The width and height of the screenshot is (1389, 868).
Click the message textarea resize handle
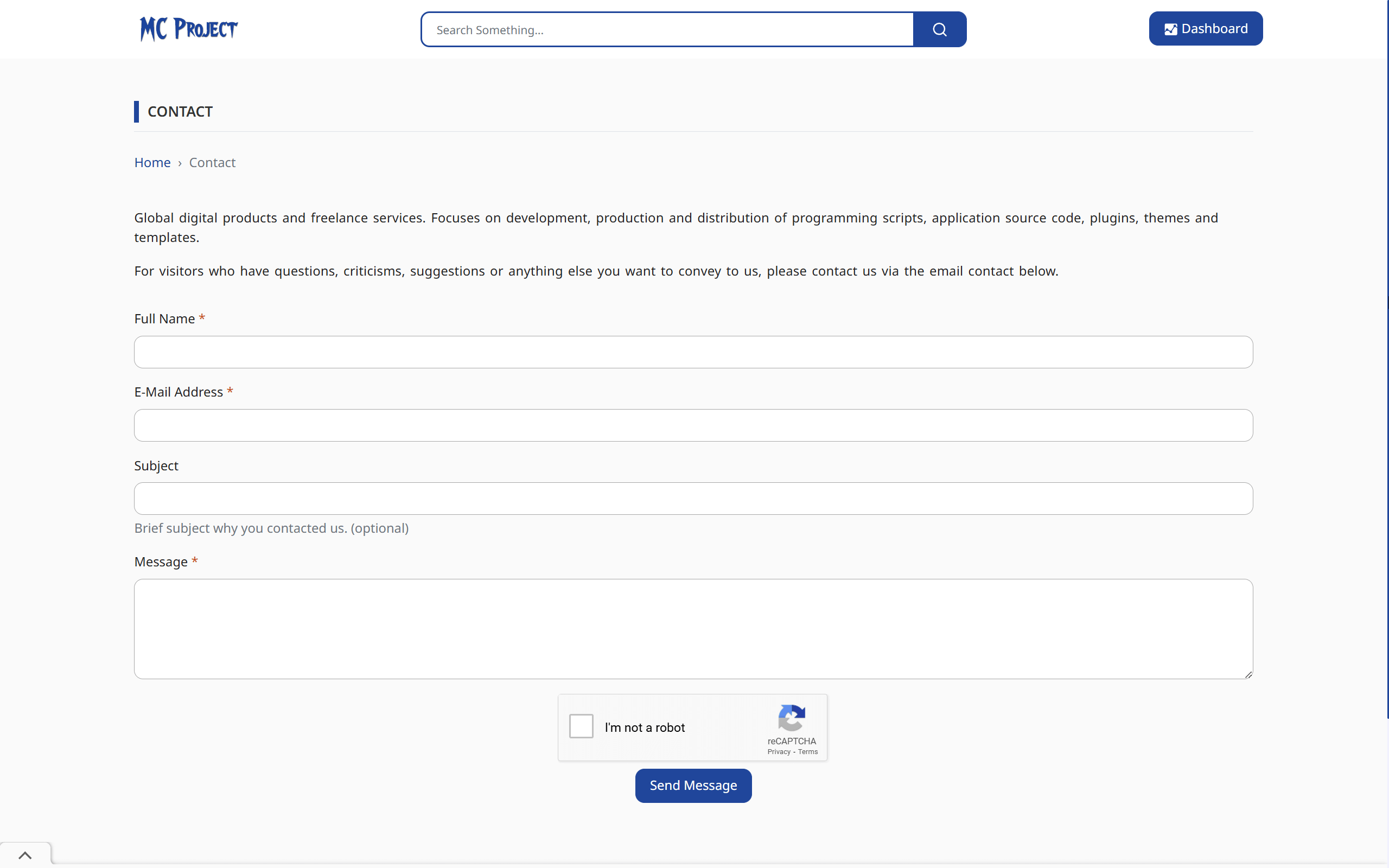[1248, 674]
